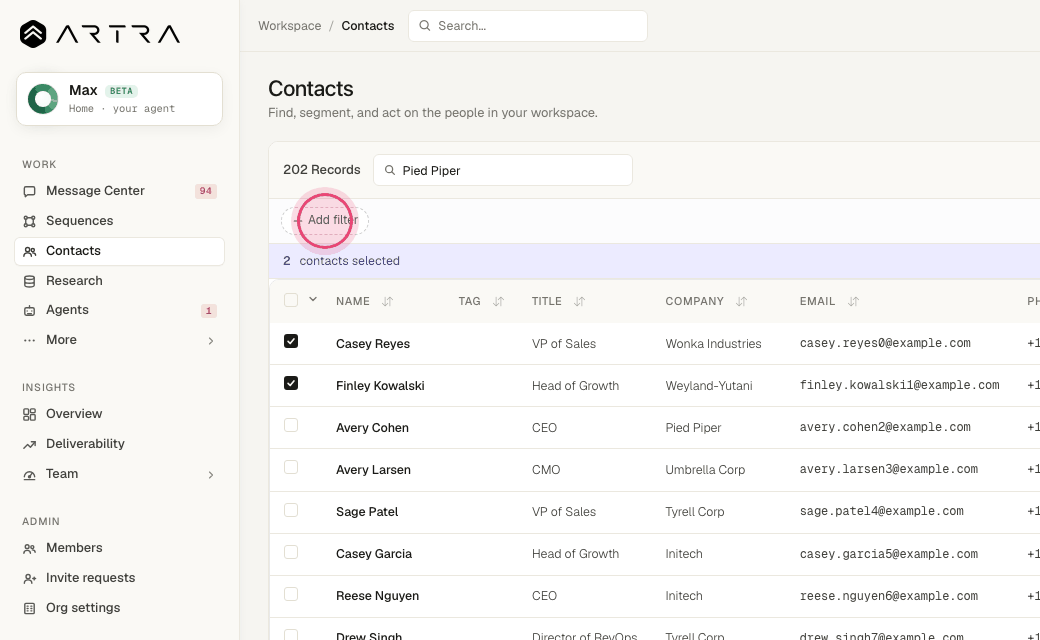This screenshot has height=640, width=1040.
Task: Uncheck Finley Kowalski row checkbox
Action: (291, 383)
